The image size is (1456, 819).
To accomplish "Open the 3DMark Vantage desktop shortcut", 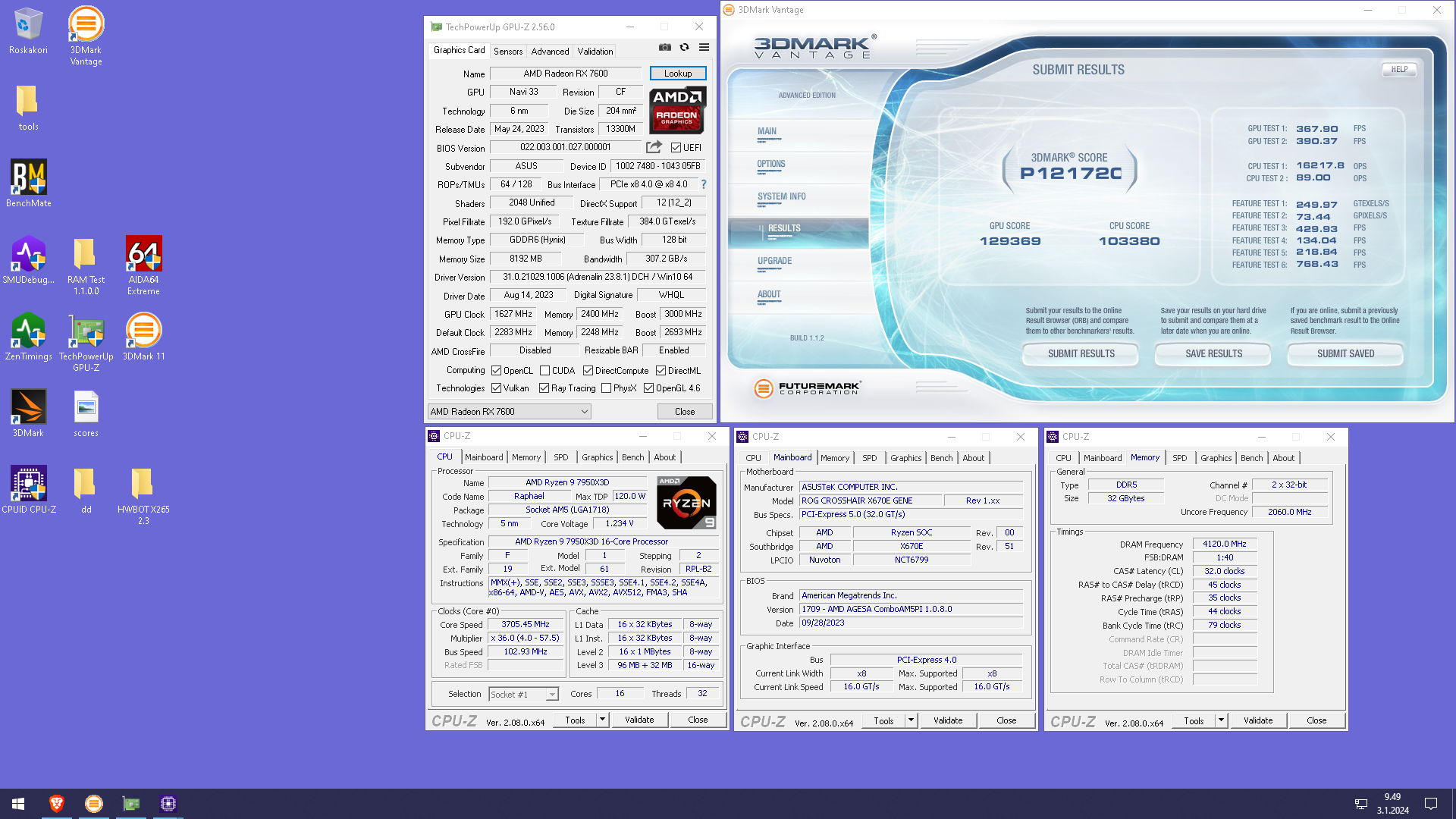I will tap(86, 36).
